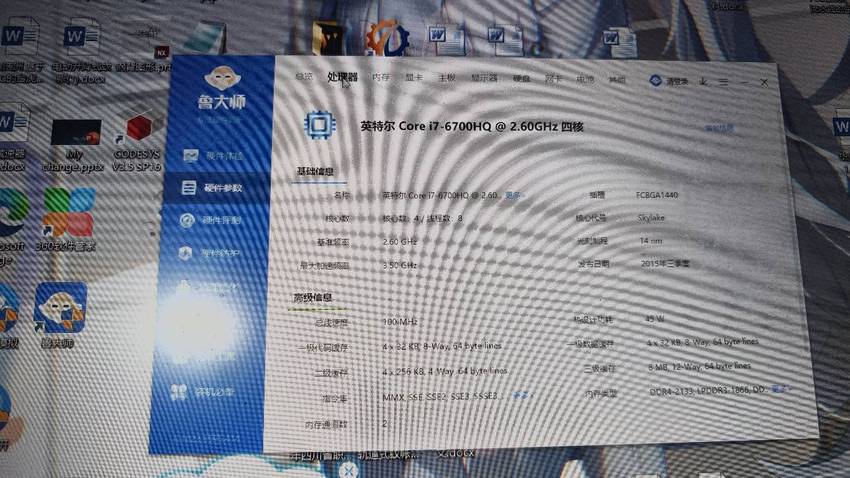Open 硬件体检 in the sidebar
The image size is (850, 478).
tap(213, 156)
